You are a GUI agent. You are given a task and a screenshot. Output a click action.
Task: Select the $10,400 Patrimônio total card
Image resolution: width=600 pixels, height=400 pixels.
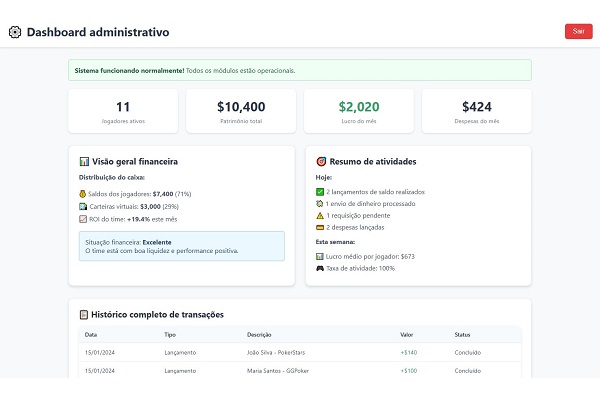tap(241, 111)
